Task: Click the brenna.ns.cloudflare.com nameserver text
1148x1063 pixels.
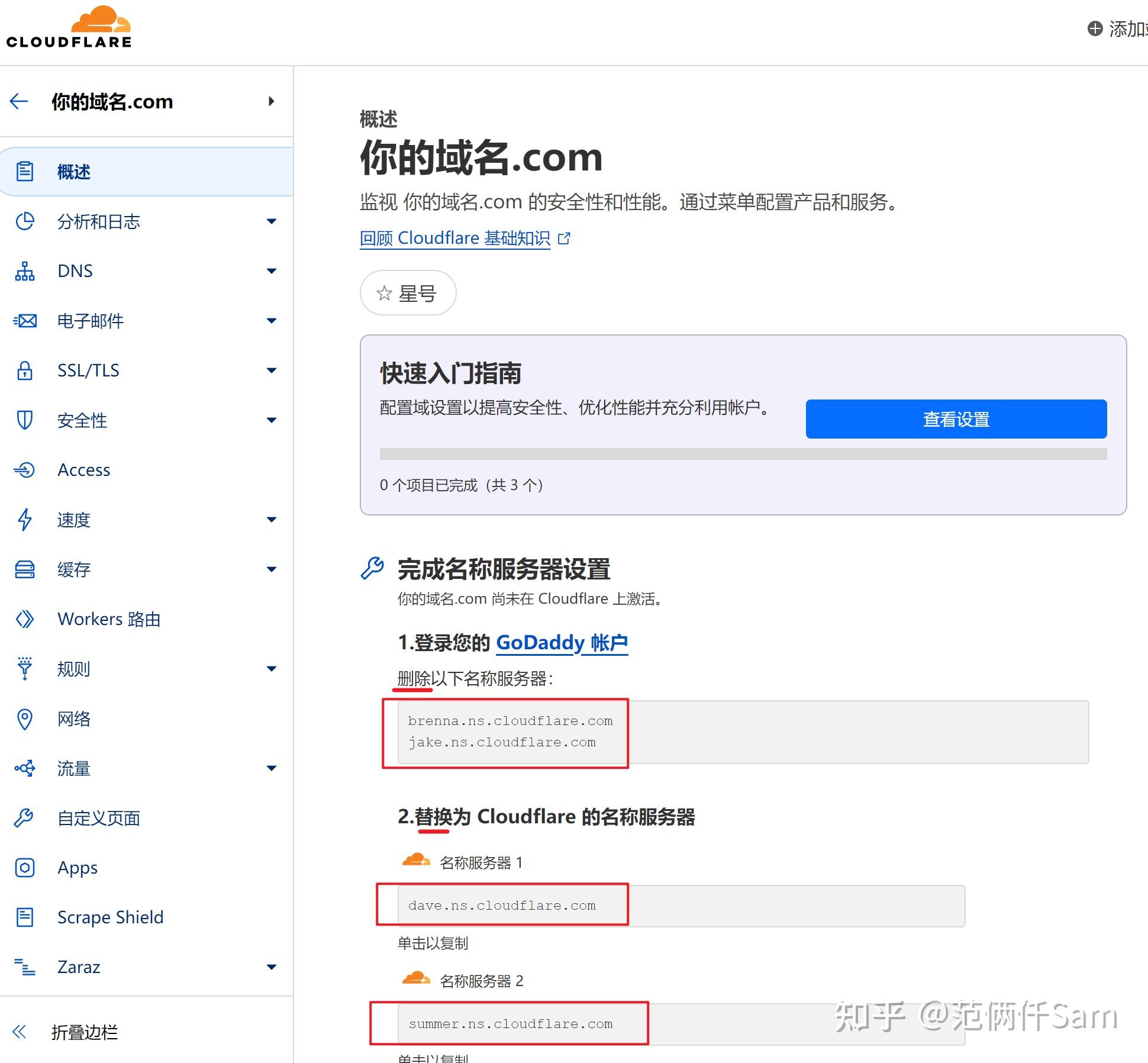Action: 510,721
